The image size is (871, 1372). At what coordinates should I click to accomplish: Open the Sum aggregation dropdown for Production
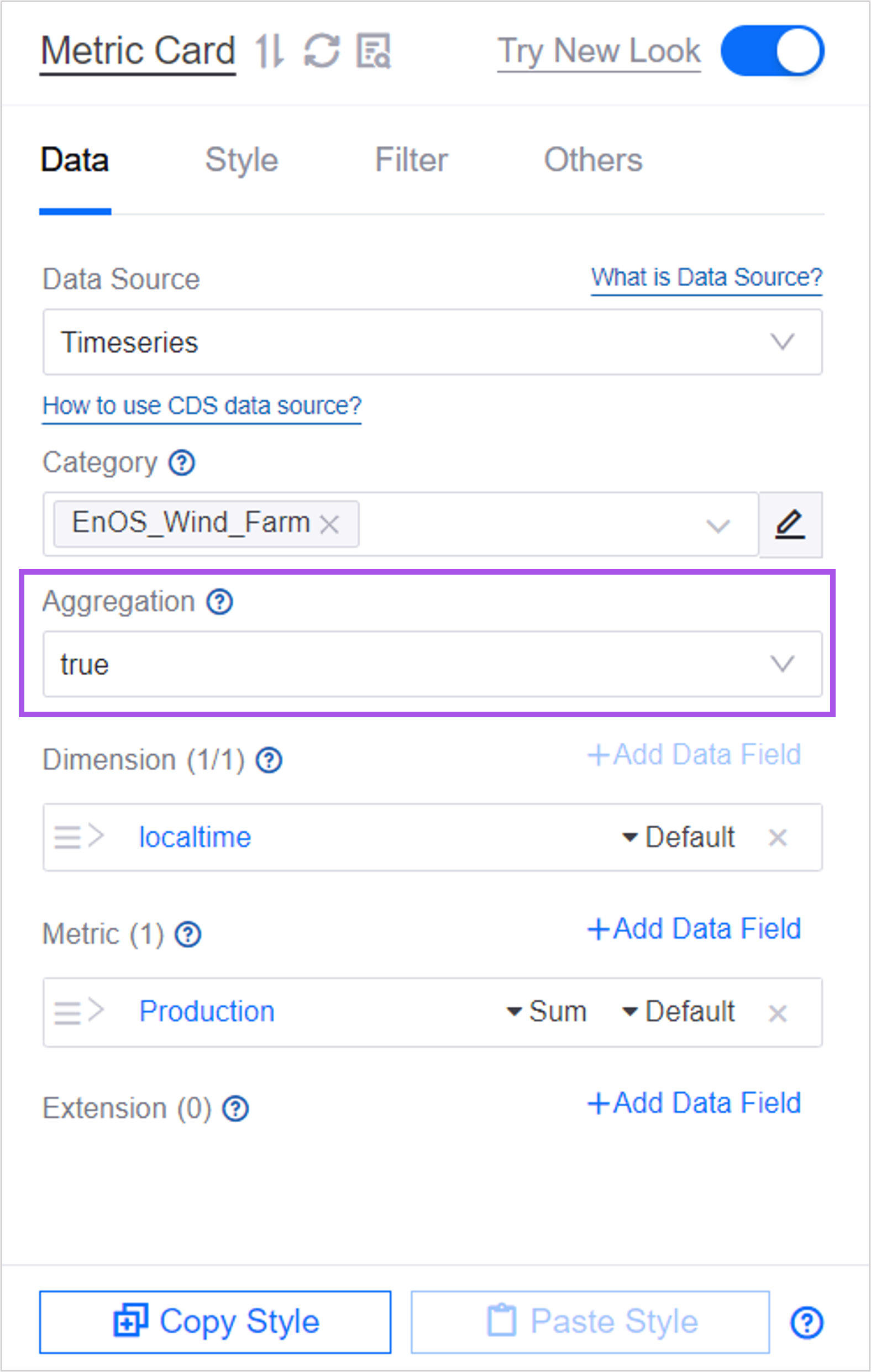point(547,1012)
